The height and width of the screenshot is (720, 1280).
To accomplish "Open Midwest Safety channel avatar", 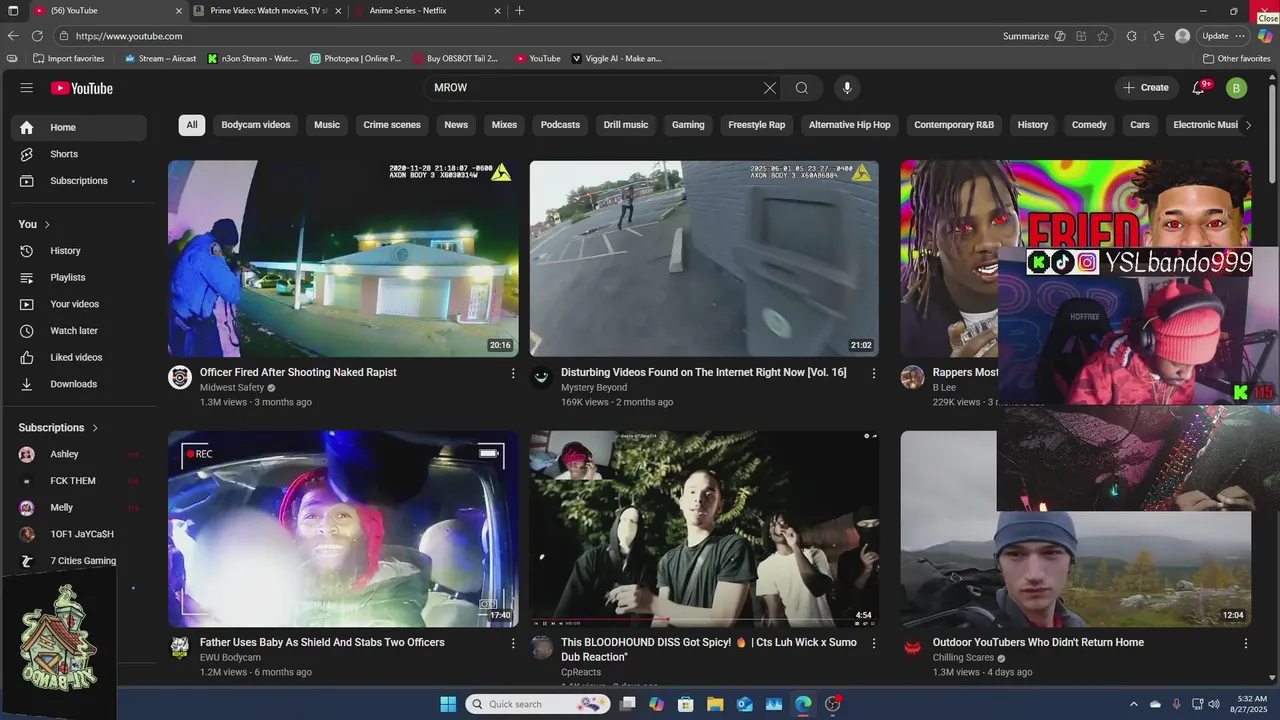I will 180,377.
